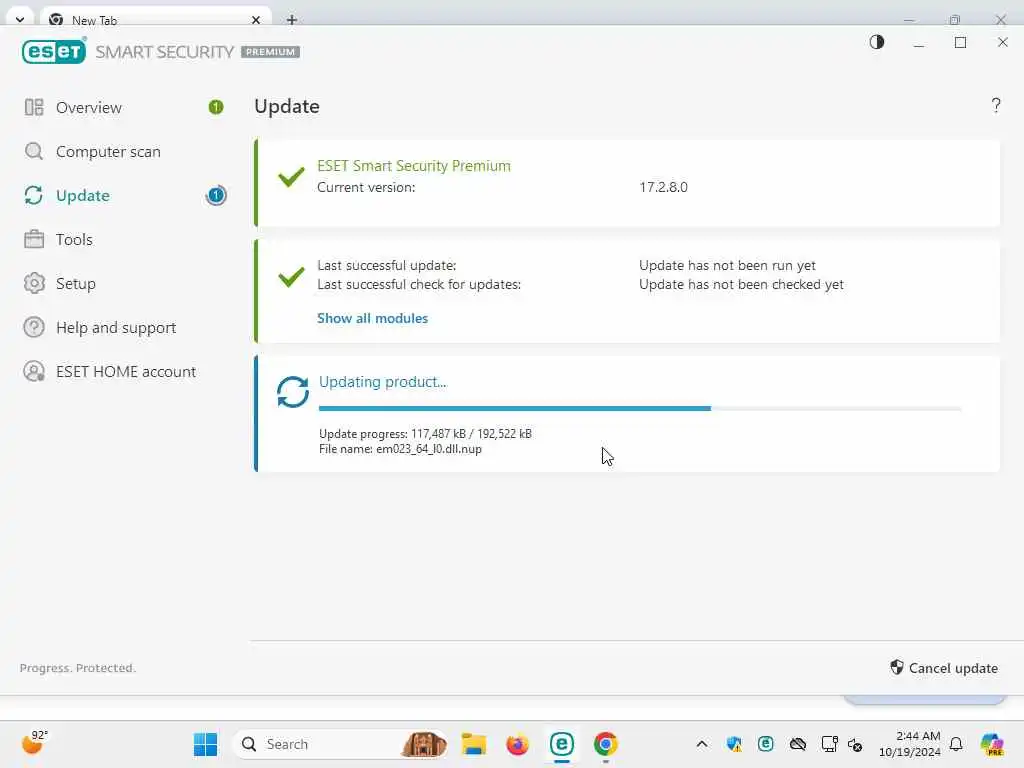Image resolution: width=1024 pixels, height=768 pixels.
Task: Click the network display tray icon
Action: point(829,744)
